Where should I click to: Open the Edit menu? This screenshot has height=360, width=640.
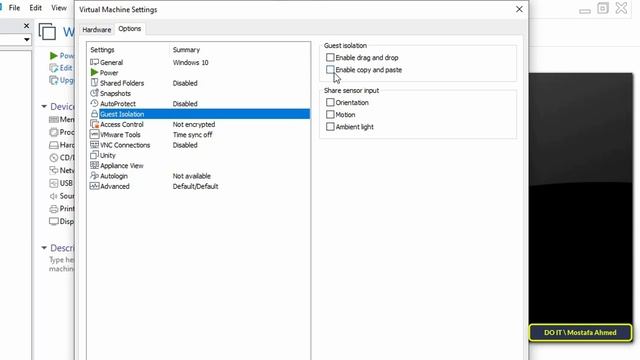pos(36,8)
